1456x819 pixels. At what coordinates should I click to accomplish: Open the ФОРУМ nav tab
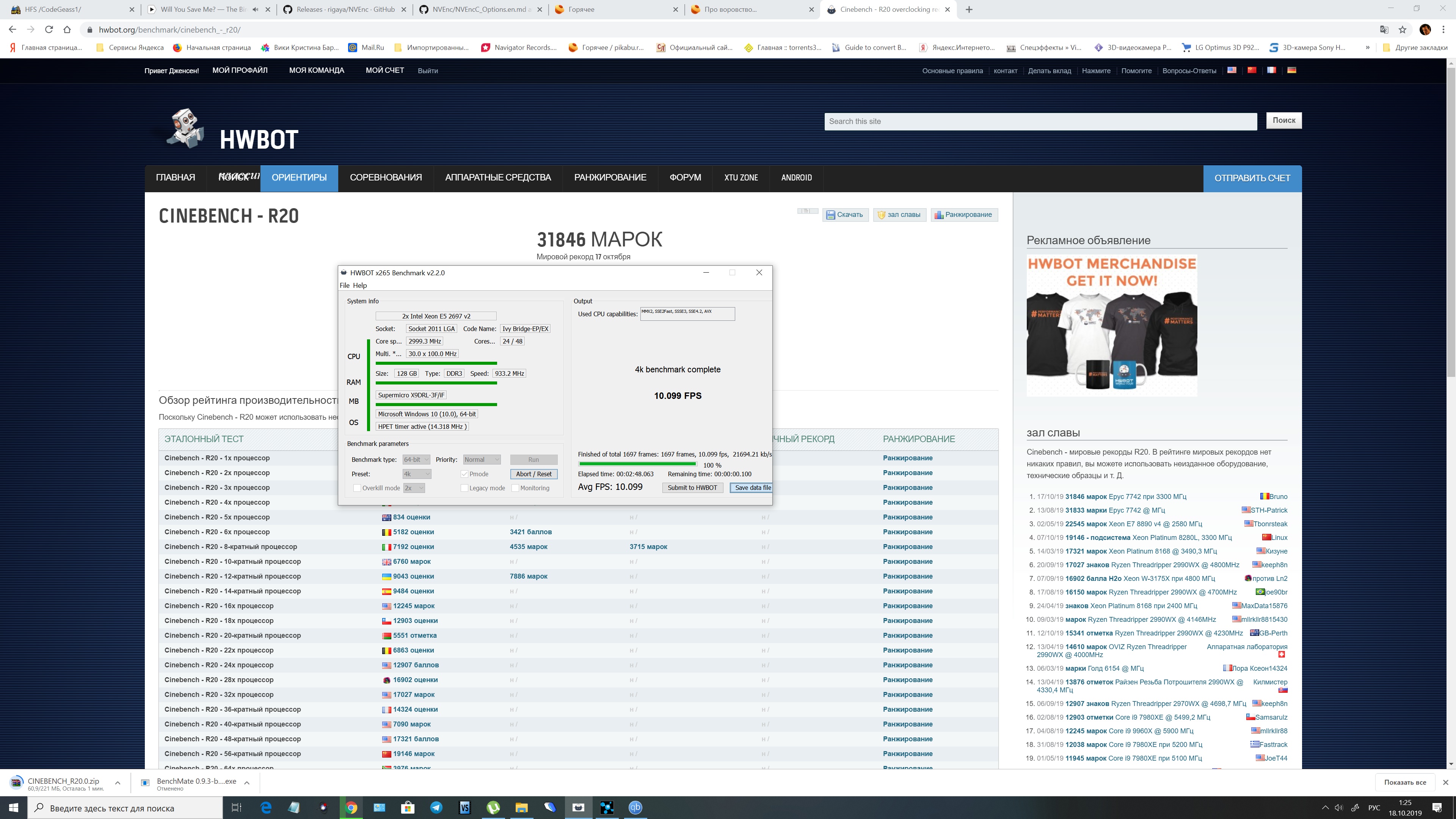pos(685,177)
